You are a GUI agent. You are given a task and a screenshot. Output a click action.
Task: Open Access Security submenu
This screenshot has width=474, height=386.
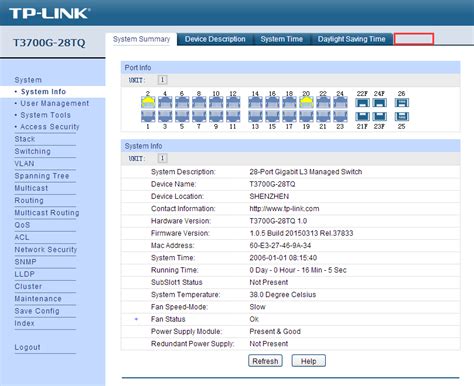50,127
